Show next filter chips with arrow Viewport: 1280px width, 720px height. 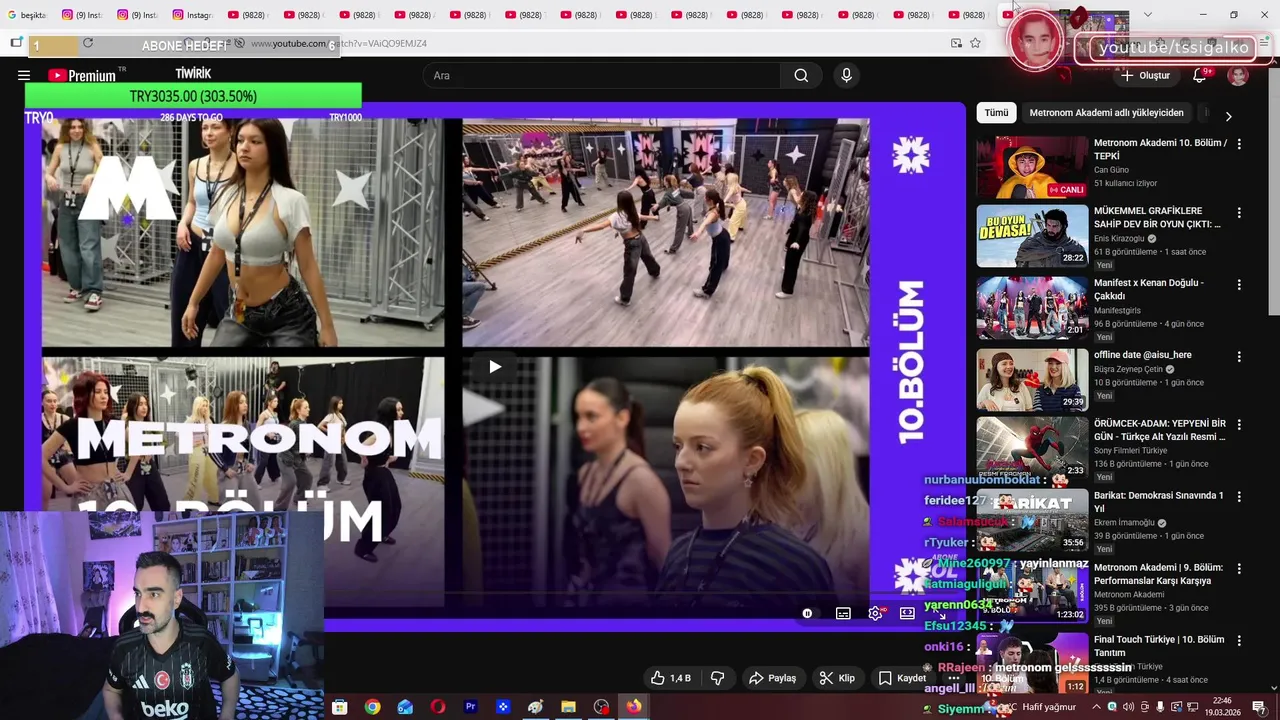tap(1228, 116)
